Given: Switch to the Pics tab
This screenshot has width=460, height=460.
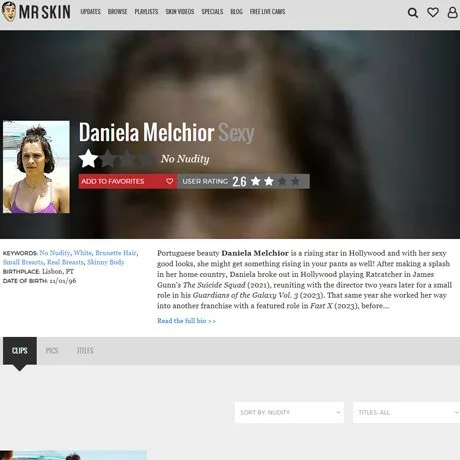Looking at the screenshot, I should coord(52,351).
